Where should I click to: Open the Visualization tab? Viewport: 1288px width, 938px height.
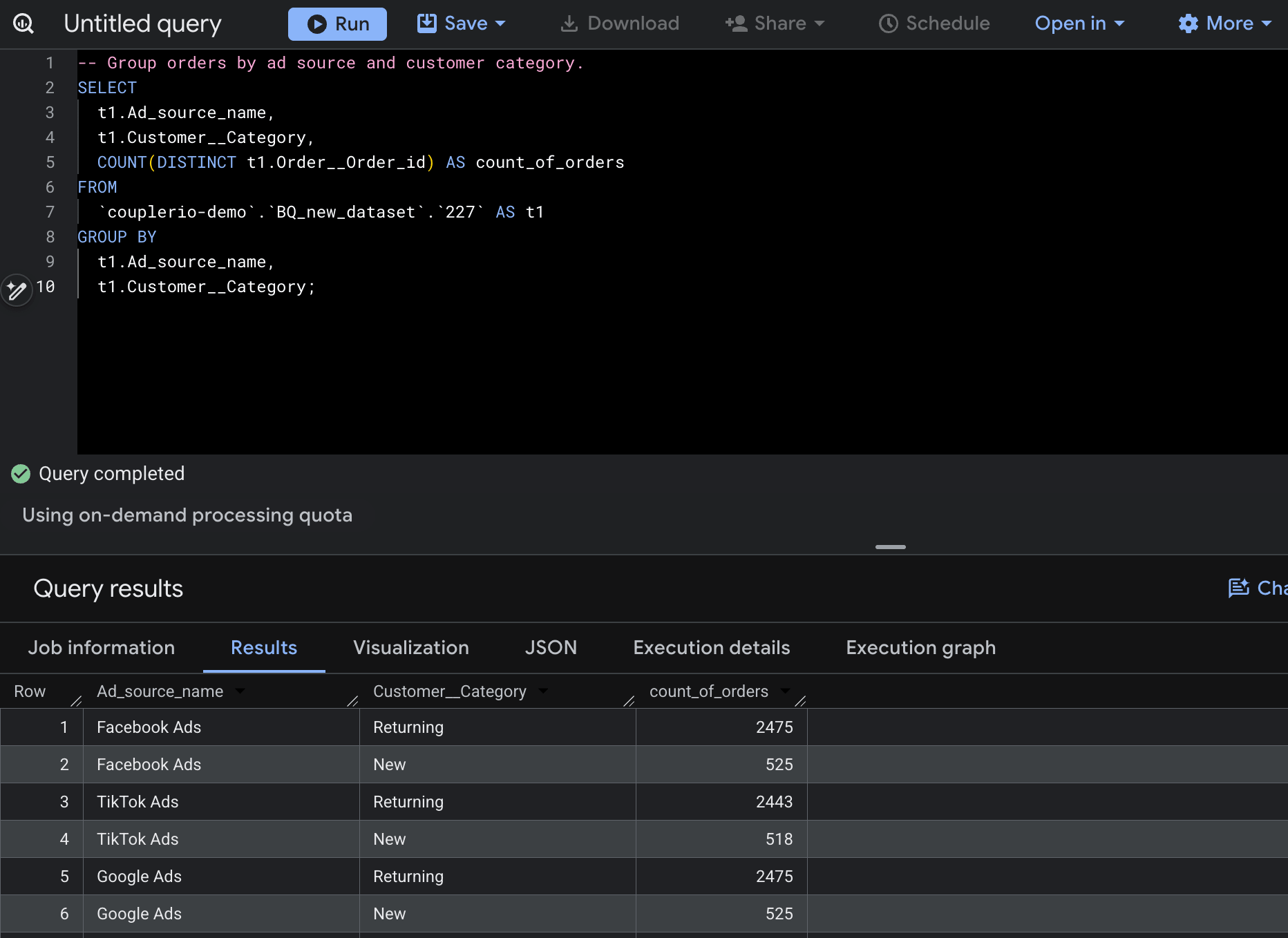click(411, 648)
